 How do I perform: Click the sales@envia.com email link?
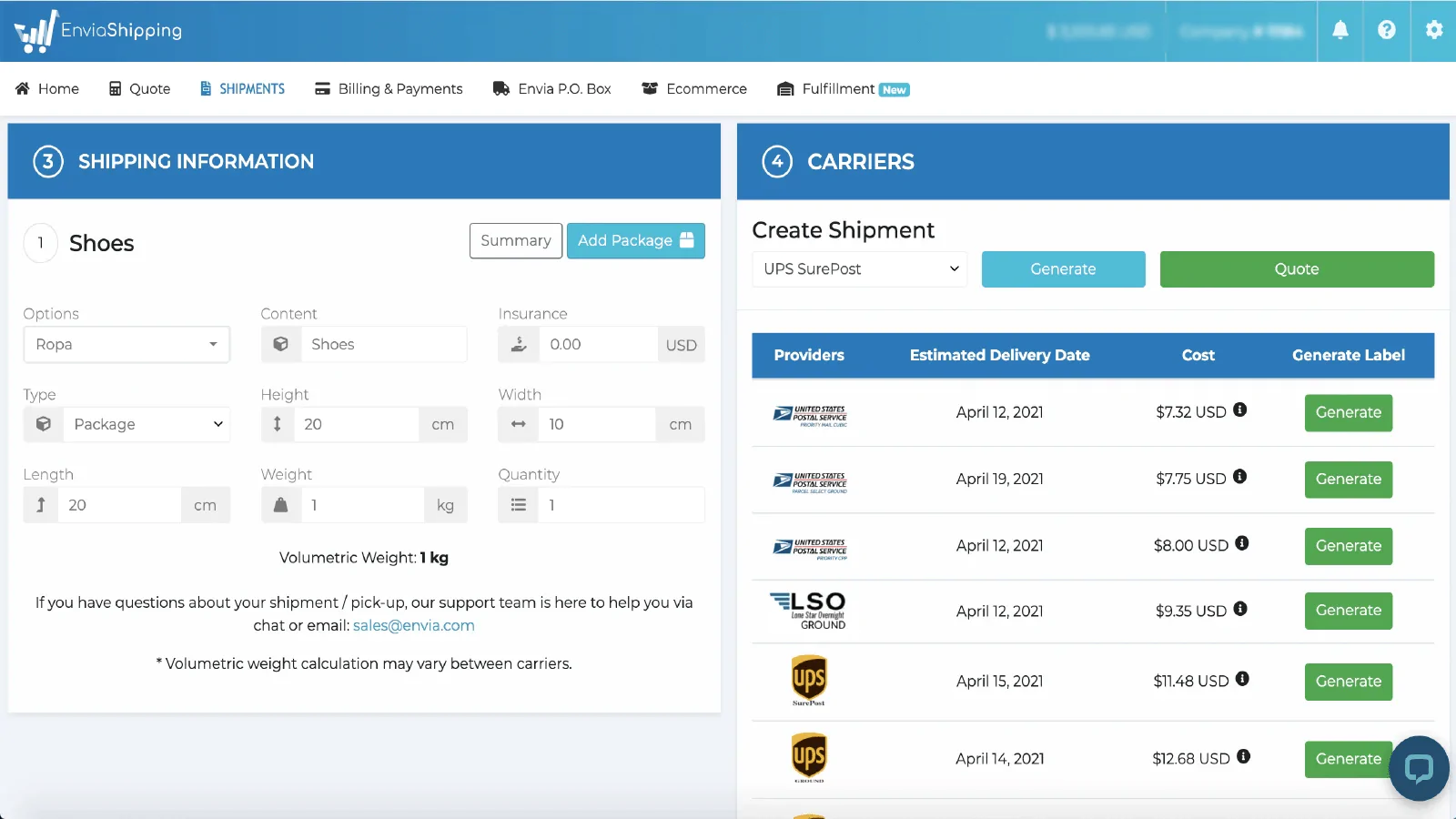click(414, 626)
